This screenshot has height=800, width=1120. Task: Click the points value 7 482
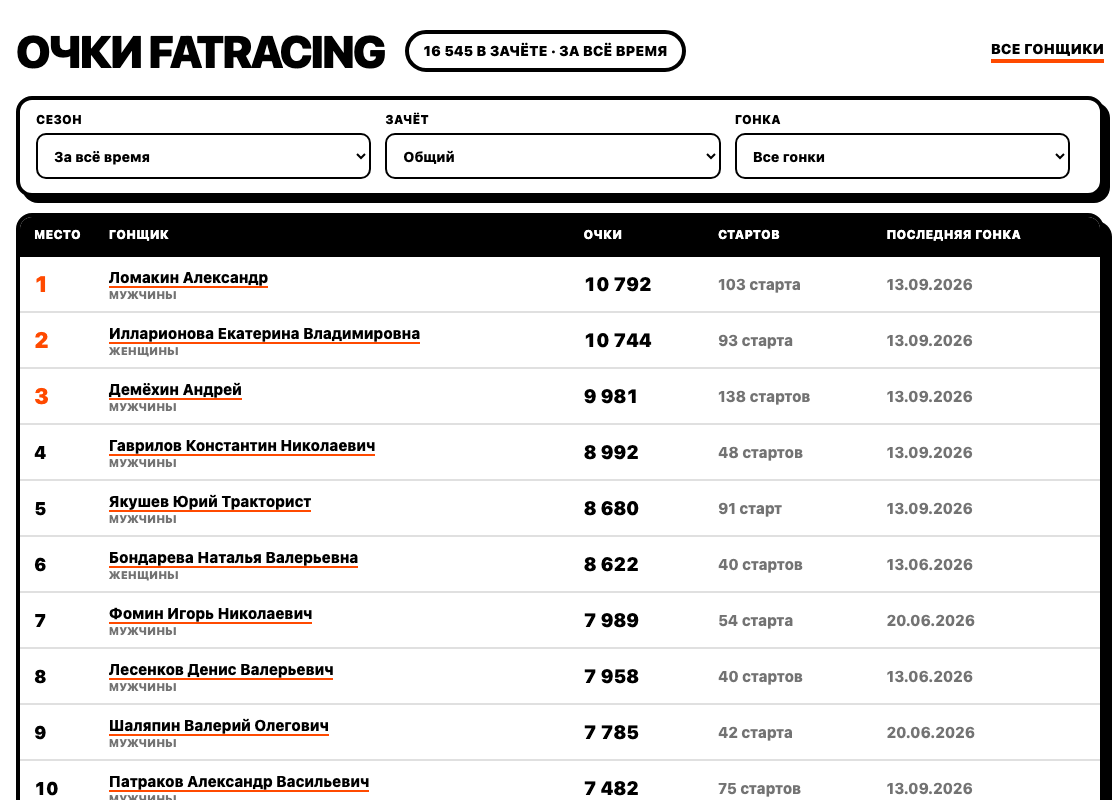[611, 789]
